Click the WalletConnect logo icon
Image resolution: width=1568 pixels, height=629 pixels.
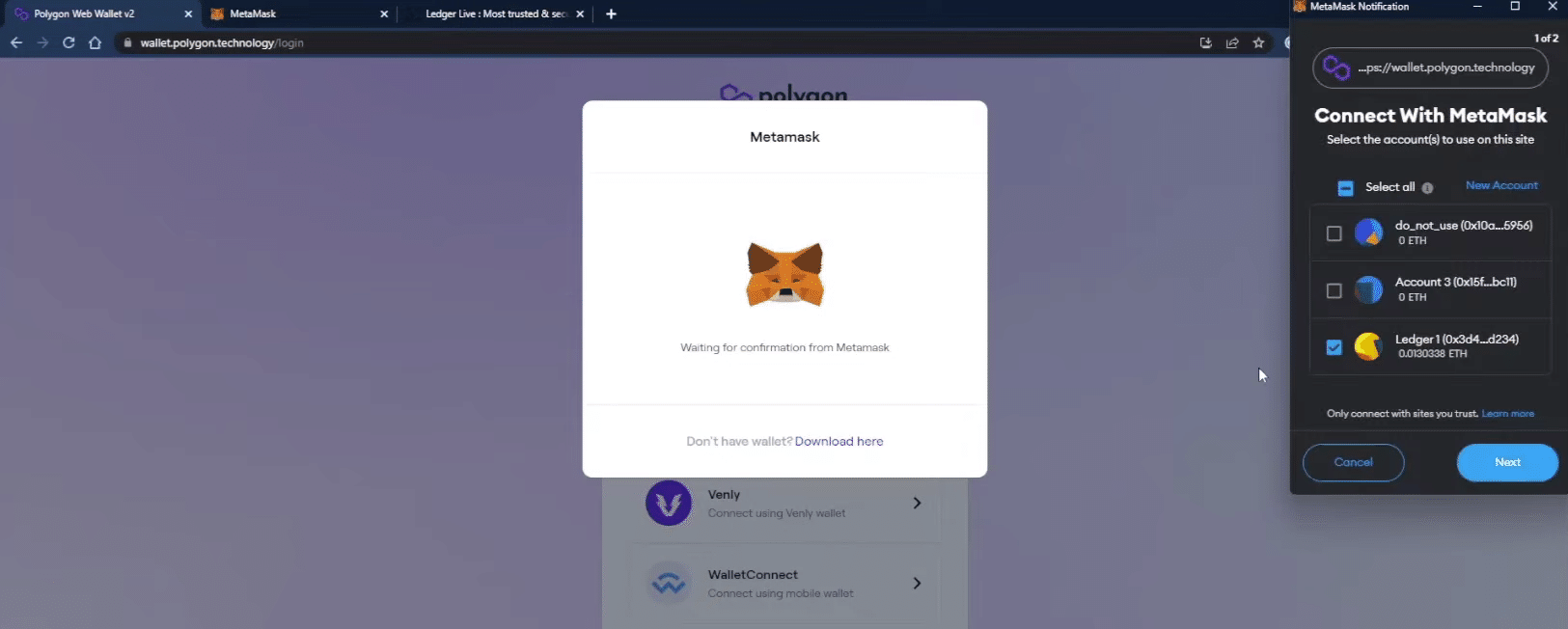point(669,583)
